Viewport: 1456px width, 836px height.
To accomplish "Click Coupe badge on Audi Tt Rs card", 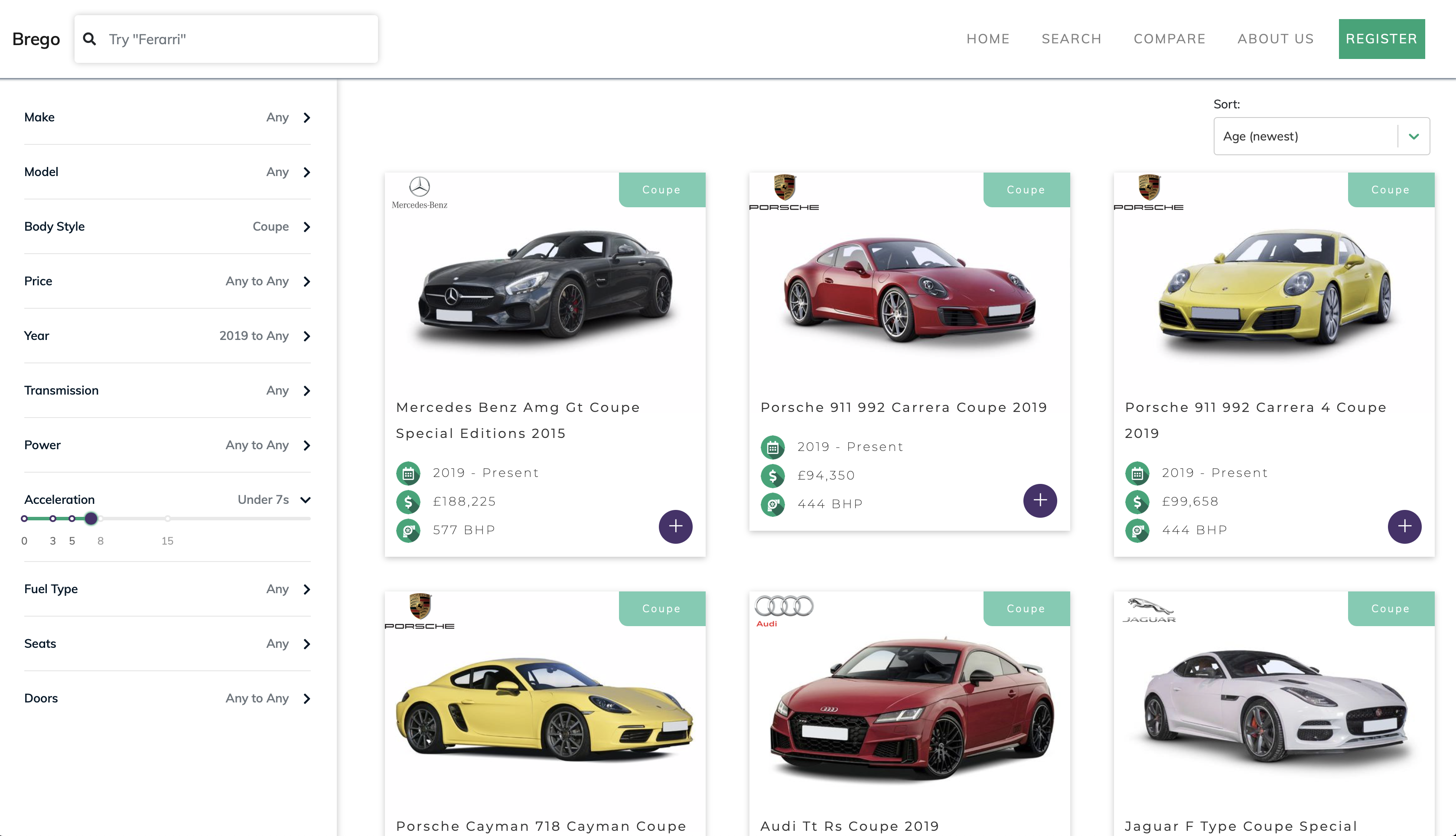I will click(x=1026, y=609).
